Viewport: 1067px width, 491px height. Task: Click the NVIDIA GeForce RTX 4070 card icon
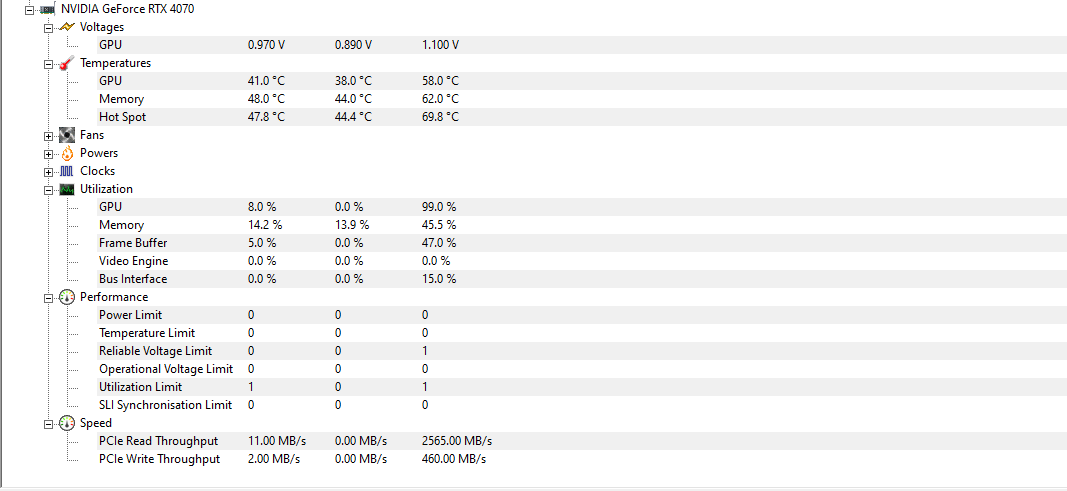[47, 9]
